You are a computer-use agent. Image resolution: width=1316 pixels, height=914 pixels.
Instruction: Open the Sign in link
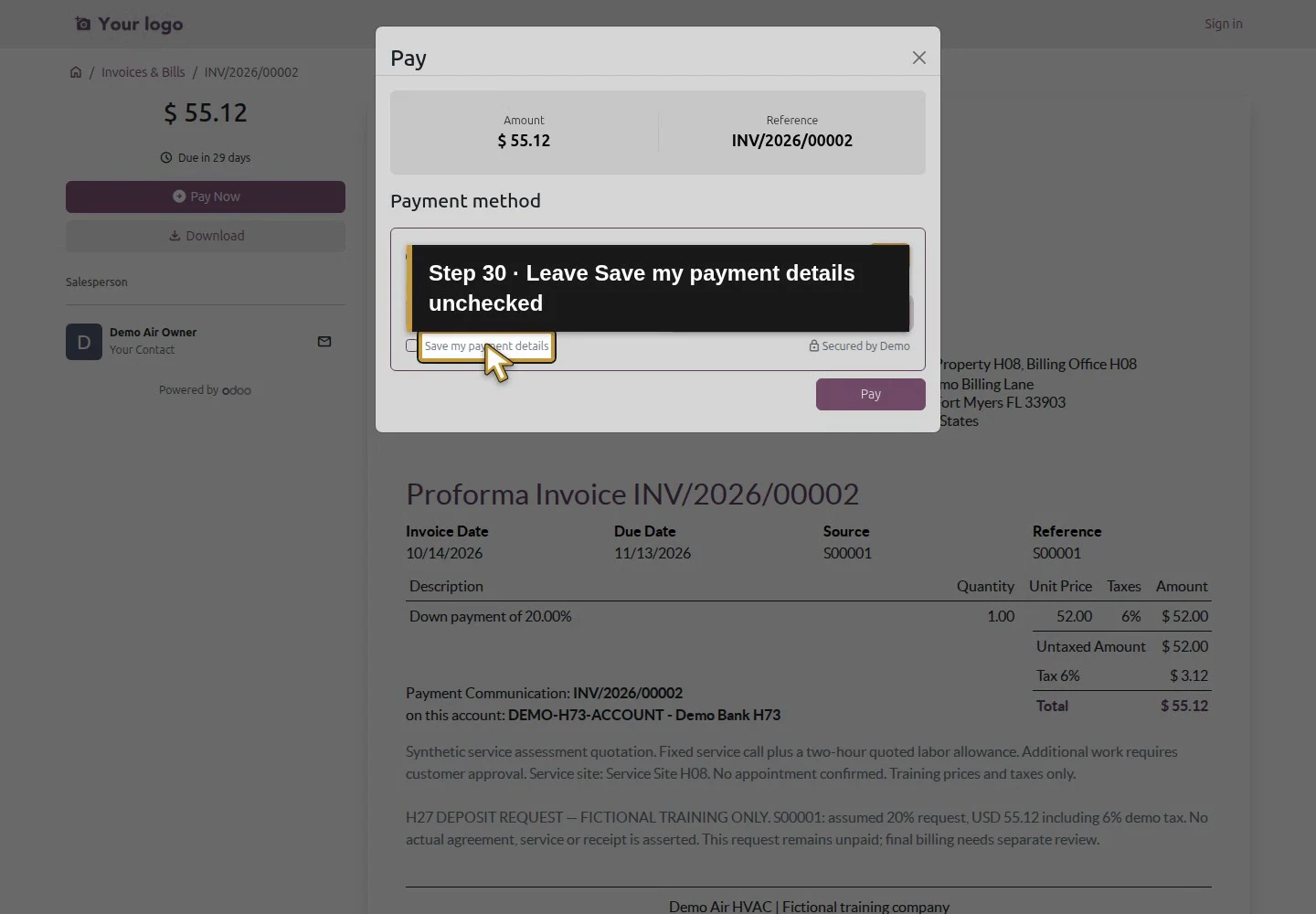click(1224, 24)
